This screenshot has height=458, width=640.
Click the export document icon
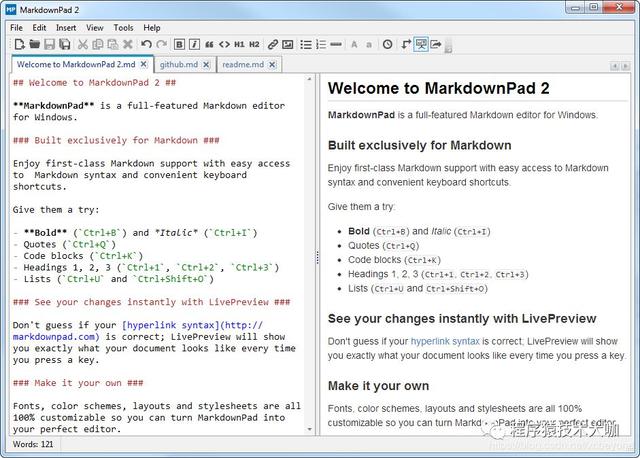(436, 44)
